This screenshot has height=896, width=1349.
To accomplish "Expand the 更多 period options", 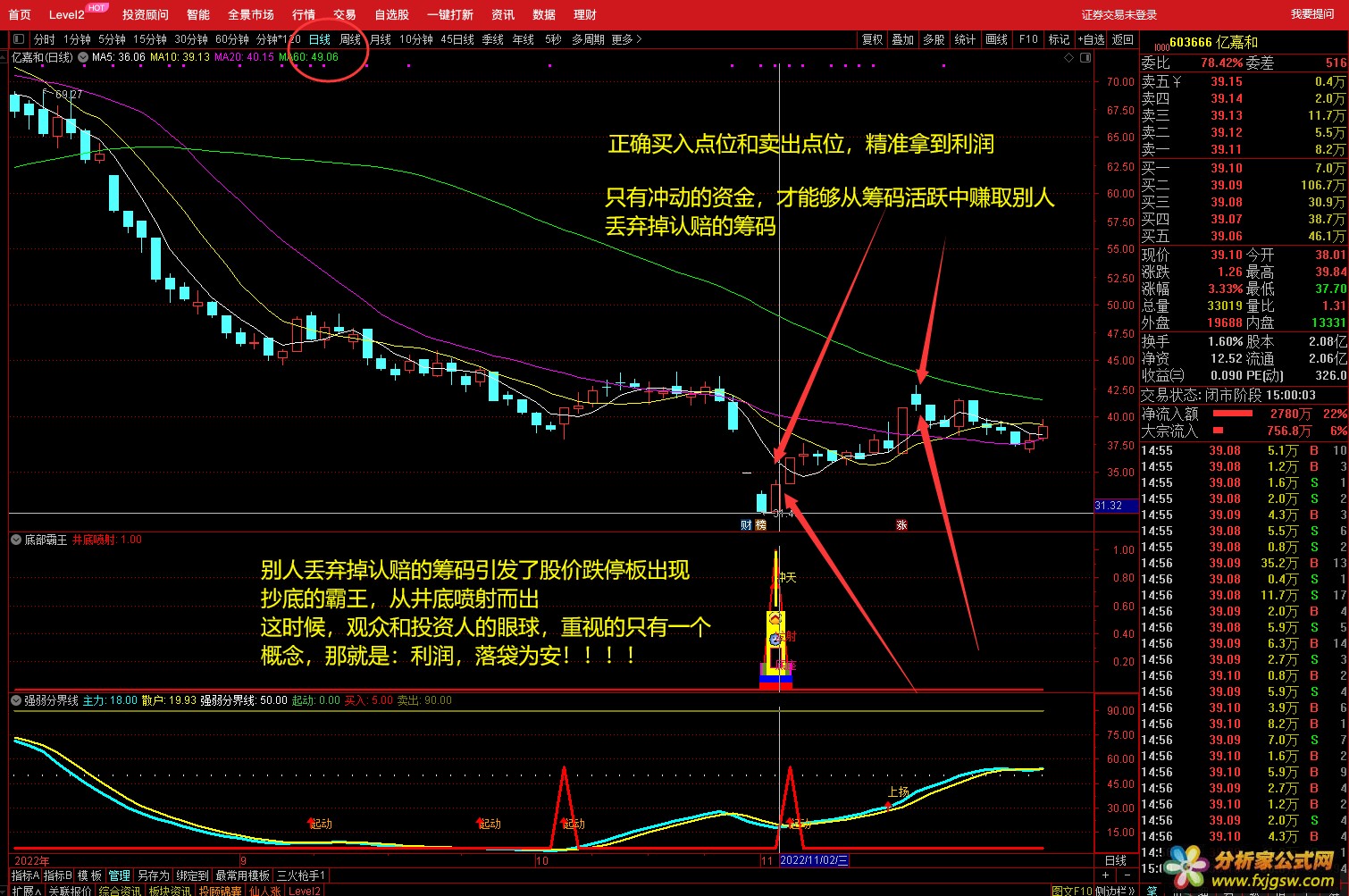I will tap(626, 39).
